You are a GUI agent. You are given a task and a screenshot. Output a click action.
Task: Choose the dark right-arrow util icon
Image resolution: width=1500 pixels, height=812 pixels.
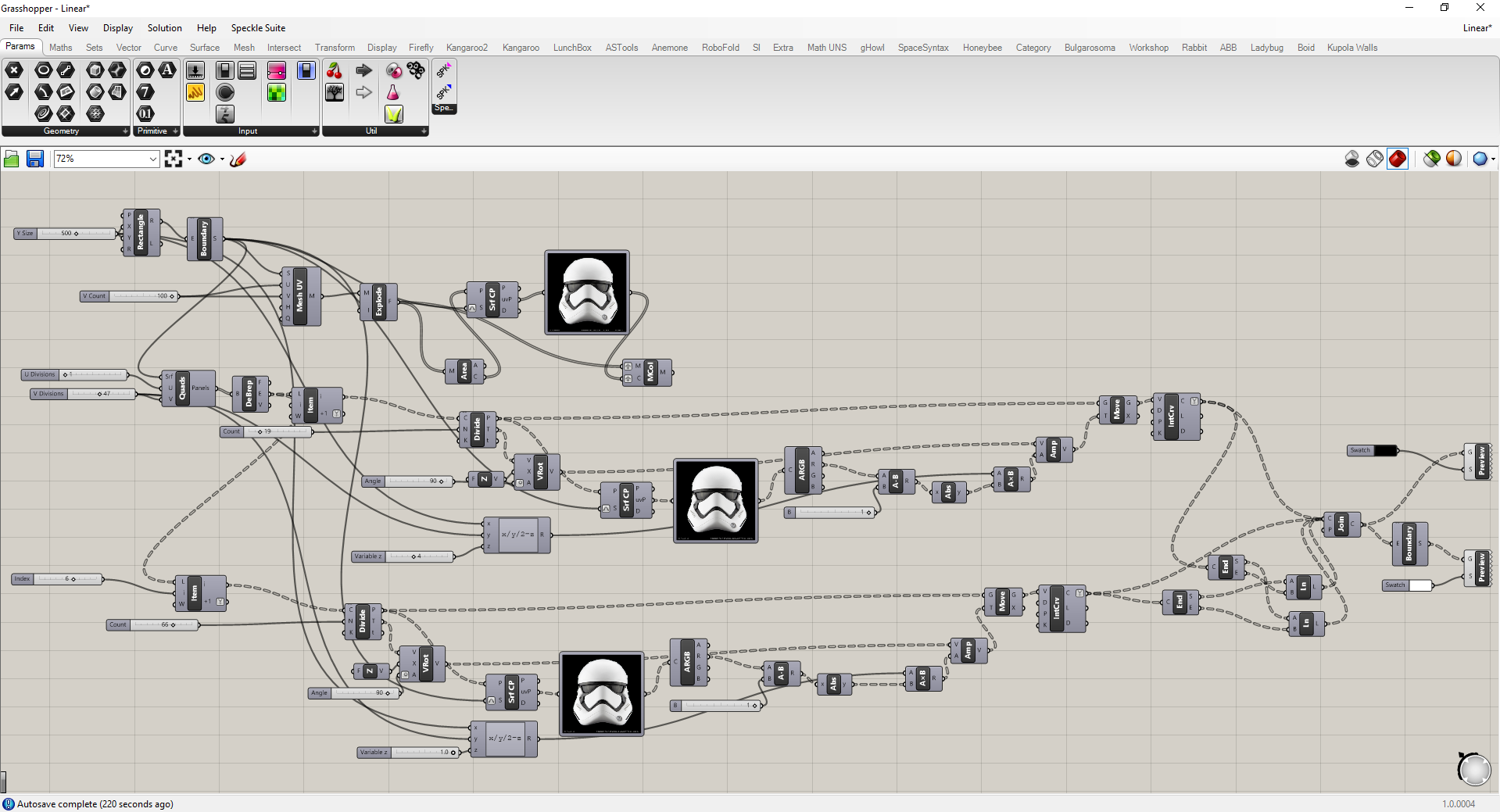364,70
